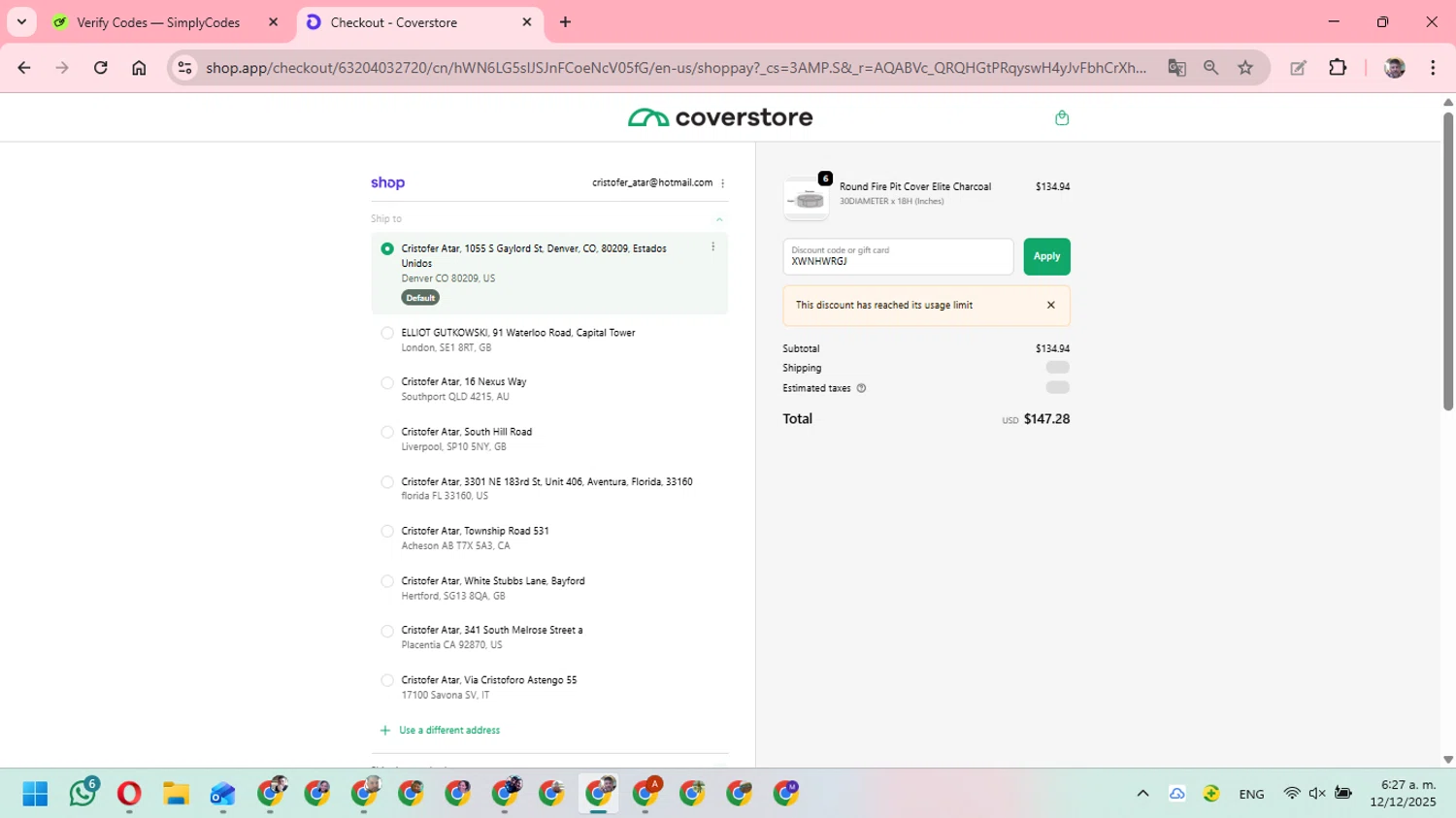View site information icon in address bar
1456x818 pixels.
click(x=184, y=67)
